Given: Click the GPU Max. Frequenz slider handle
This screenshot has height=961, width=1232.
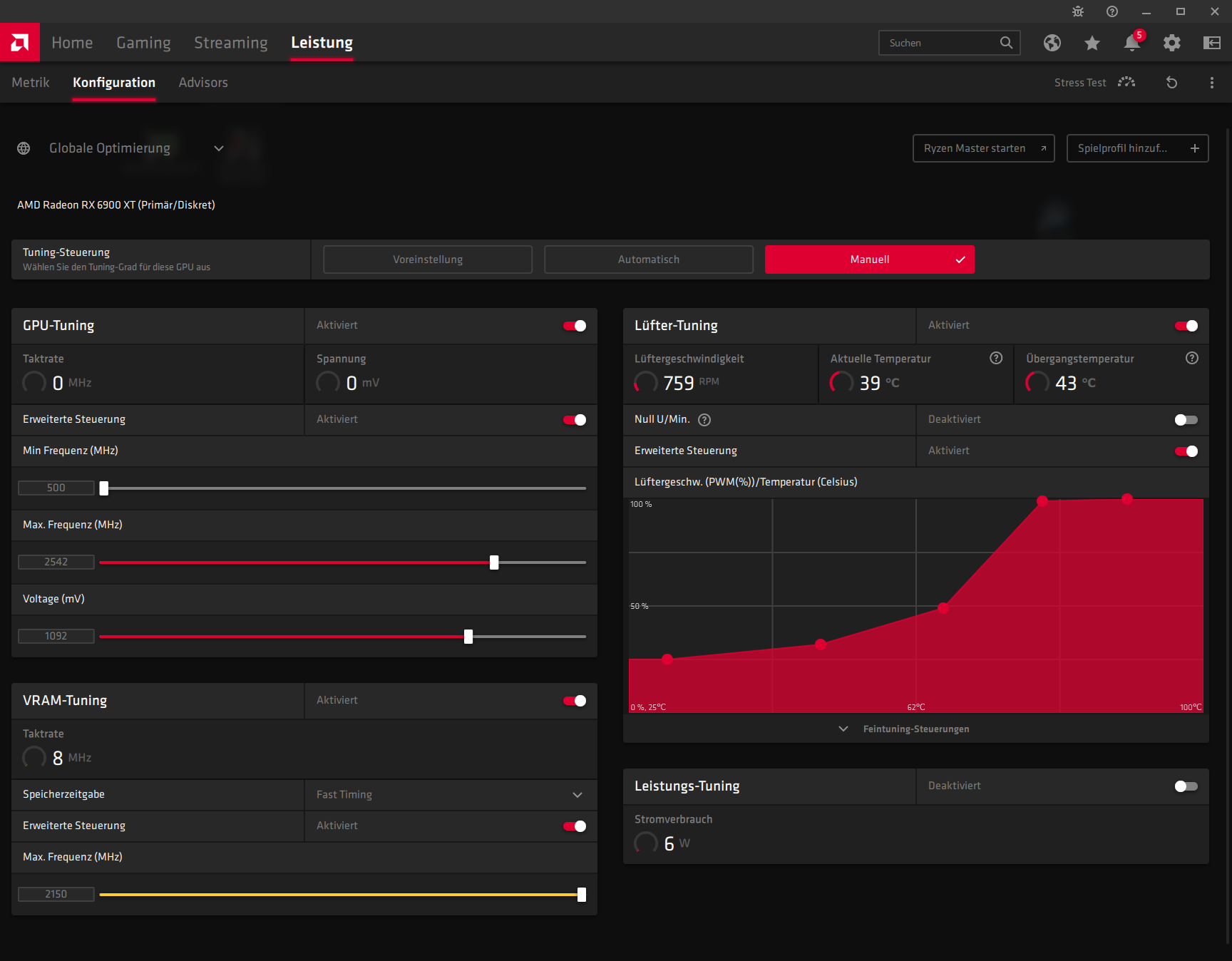Looking at the screenshot, I should coord(494,562).
